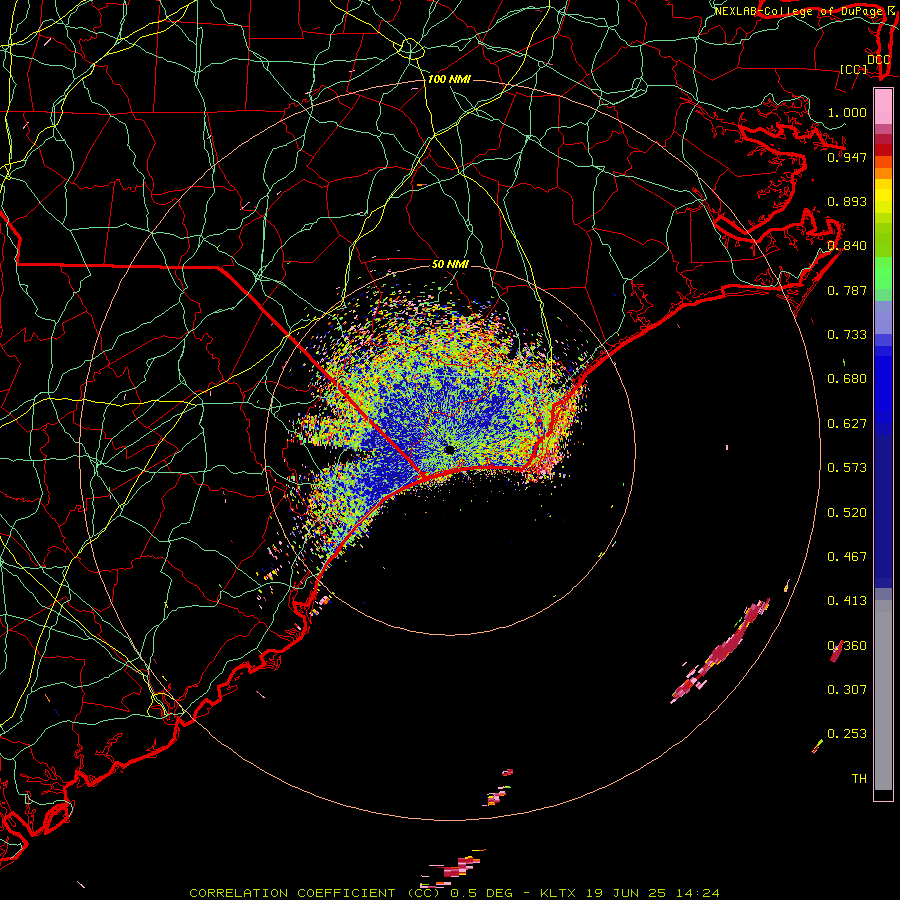Click the 0.573 scale value
Image resolution: width=900 pixels, height=900 pixels.
point(847,468)
